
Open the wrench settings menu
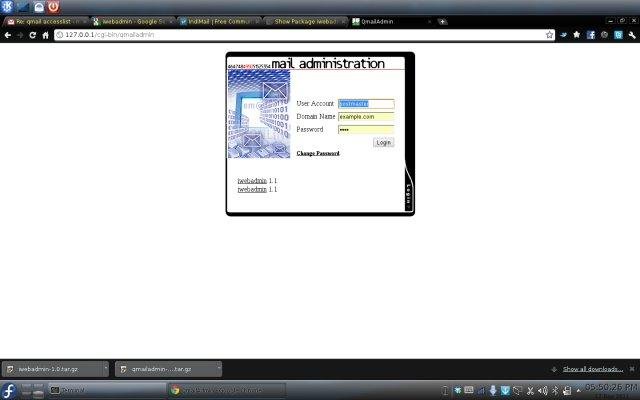[x=632, y=35]
